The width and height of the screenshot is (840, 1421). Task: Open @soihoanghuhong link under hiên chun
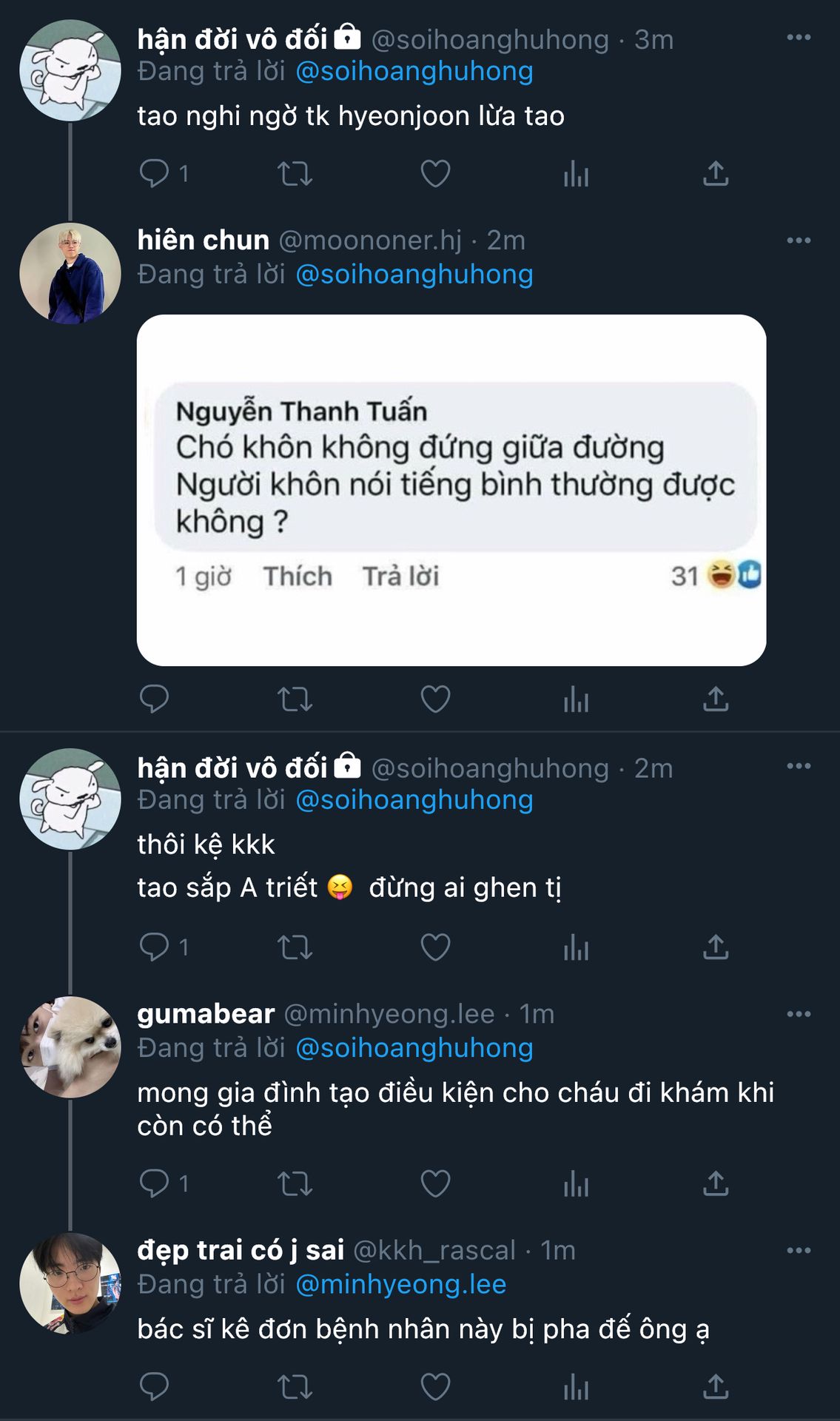[x=414, y=275]
